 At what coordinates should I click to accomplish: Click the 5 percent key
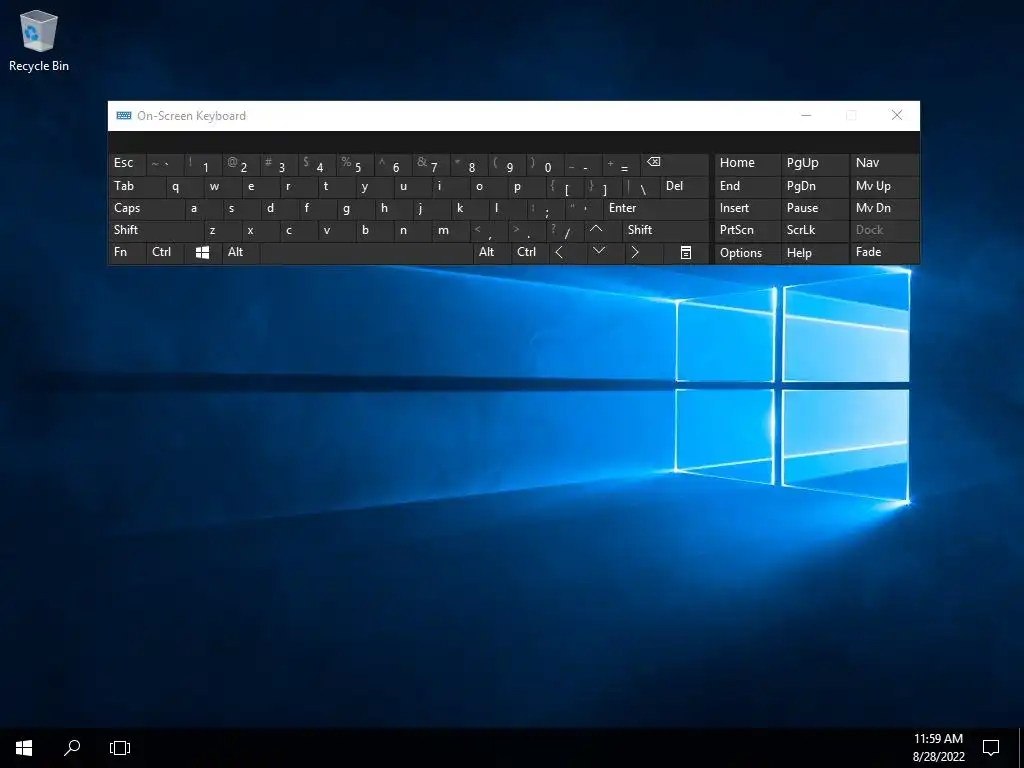point(355,163)
